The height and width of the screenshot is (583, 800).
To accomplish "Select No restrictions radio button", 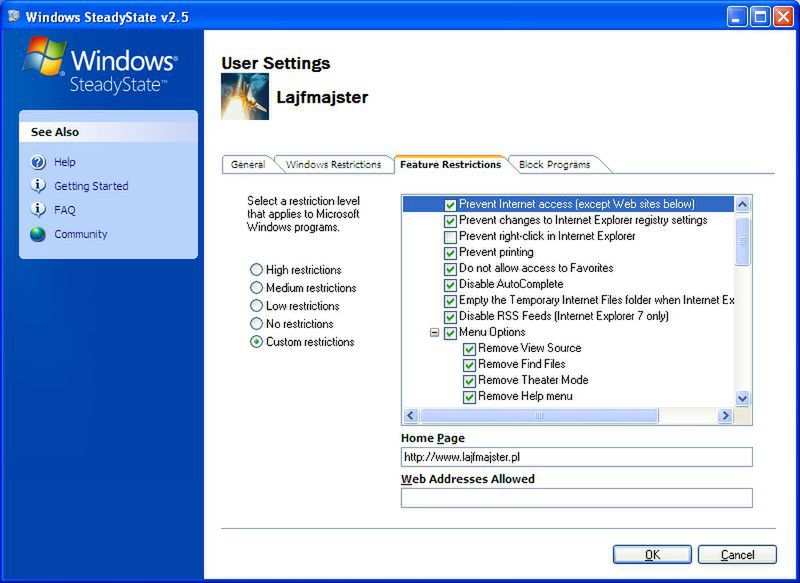I will coord(257,323).
